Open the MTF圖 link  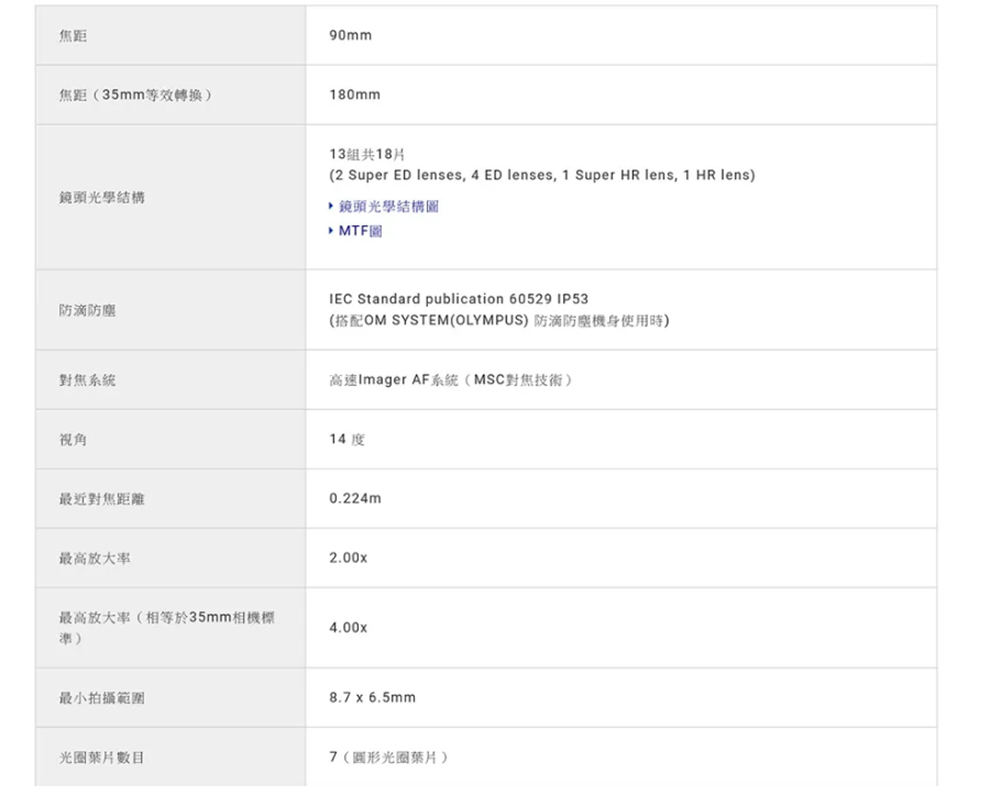(360, 231)
